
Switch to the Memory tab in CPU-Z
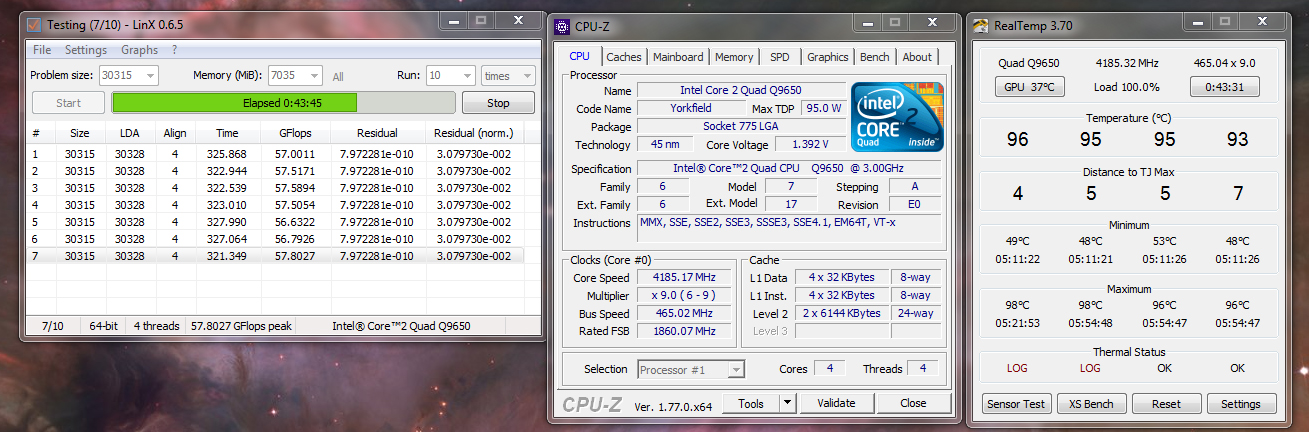point(734,58)
